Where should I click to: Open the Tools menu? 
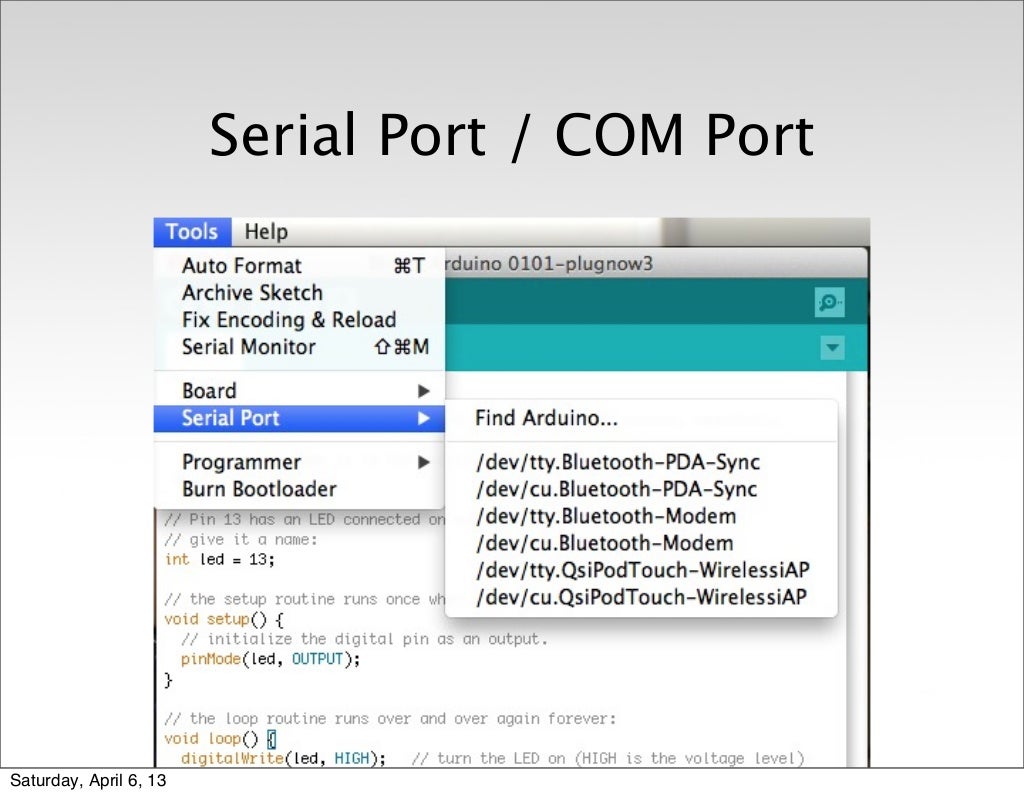(192, 232)
